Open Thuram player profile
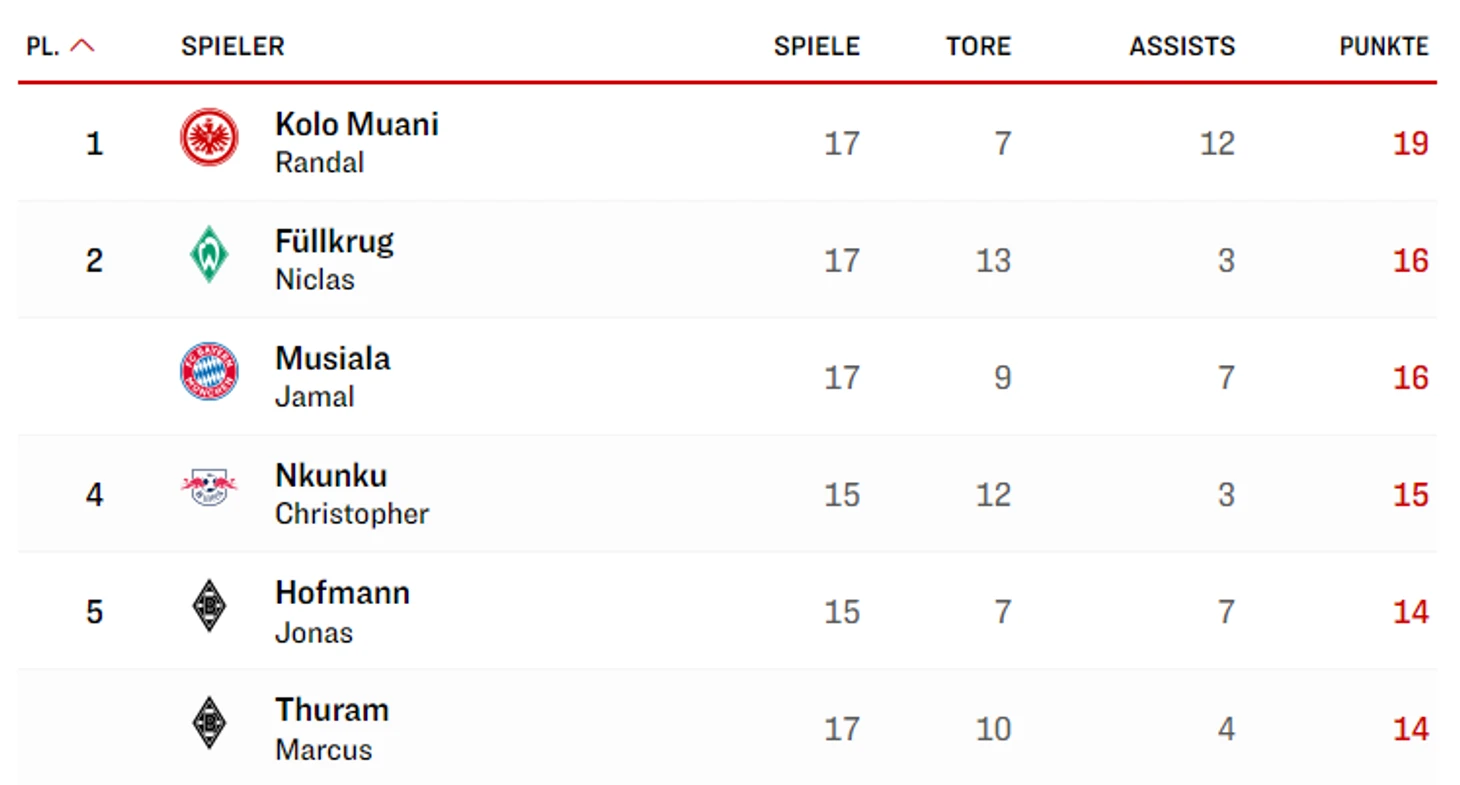This screenshot has width=1460, height=785. (332, 710)
